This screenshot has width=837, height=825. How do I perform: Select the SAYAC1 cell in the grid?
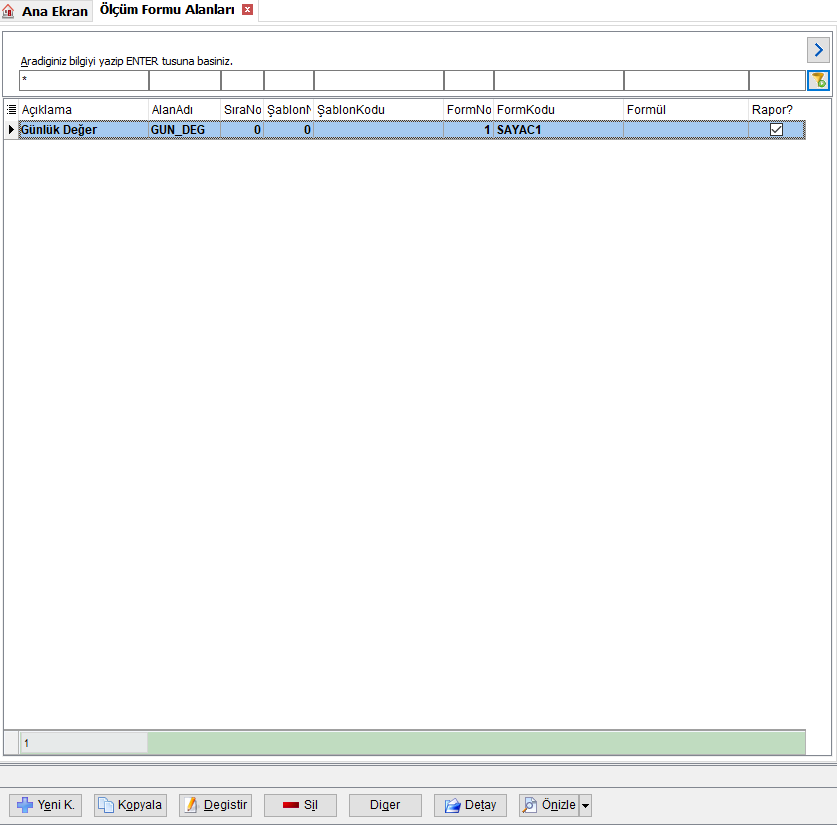tap(558, 130)
